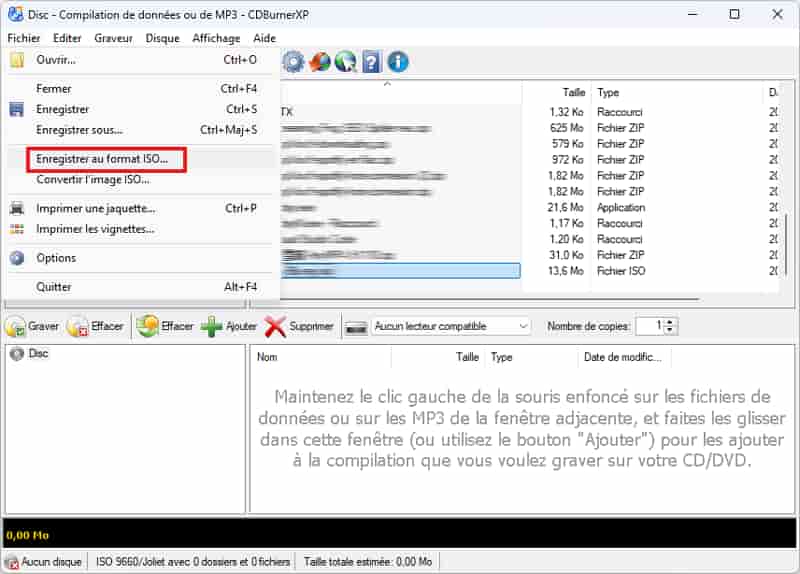Click the floppy disk icon beside Enregistrer

click(x=17, y=110)
